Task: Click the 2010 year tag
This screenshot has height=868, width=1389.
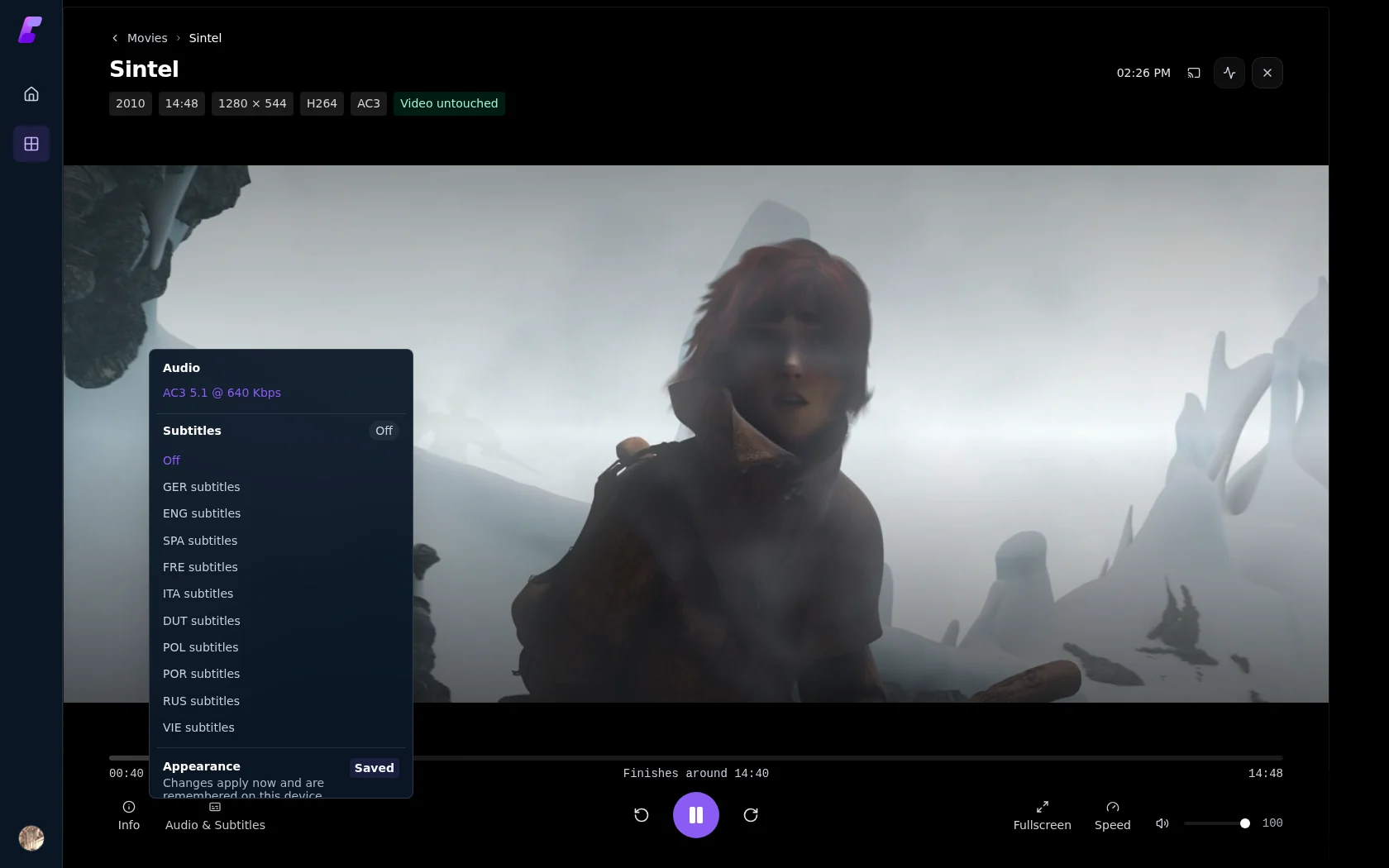Action: click(131, 103)
